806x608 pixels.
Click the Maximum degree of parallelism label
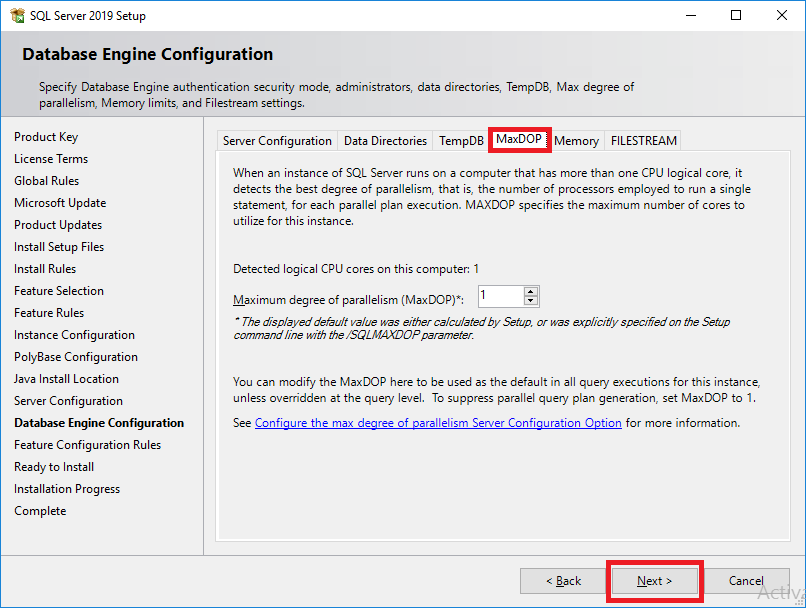tap(349, 300)
